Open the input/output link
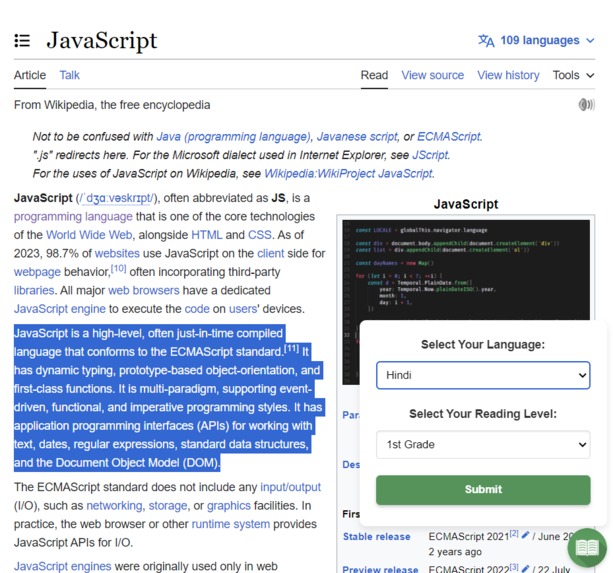 pos(290,487)
